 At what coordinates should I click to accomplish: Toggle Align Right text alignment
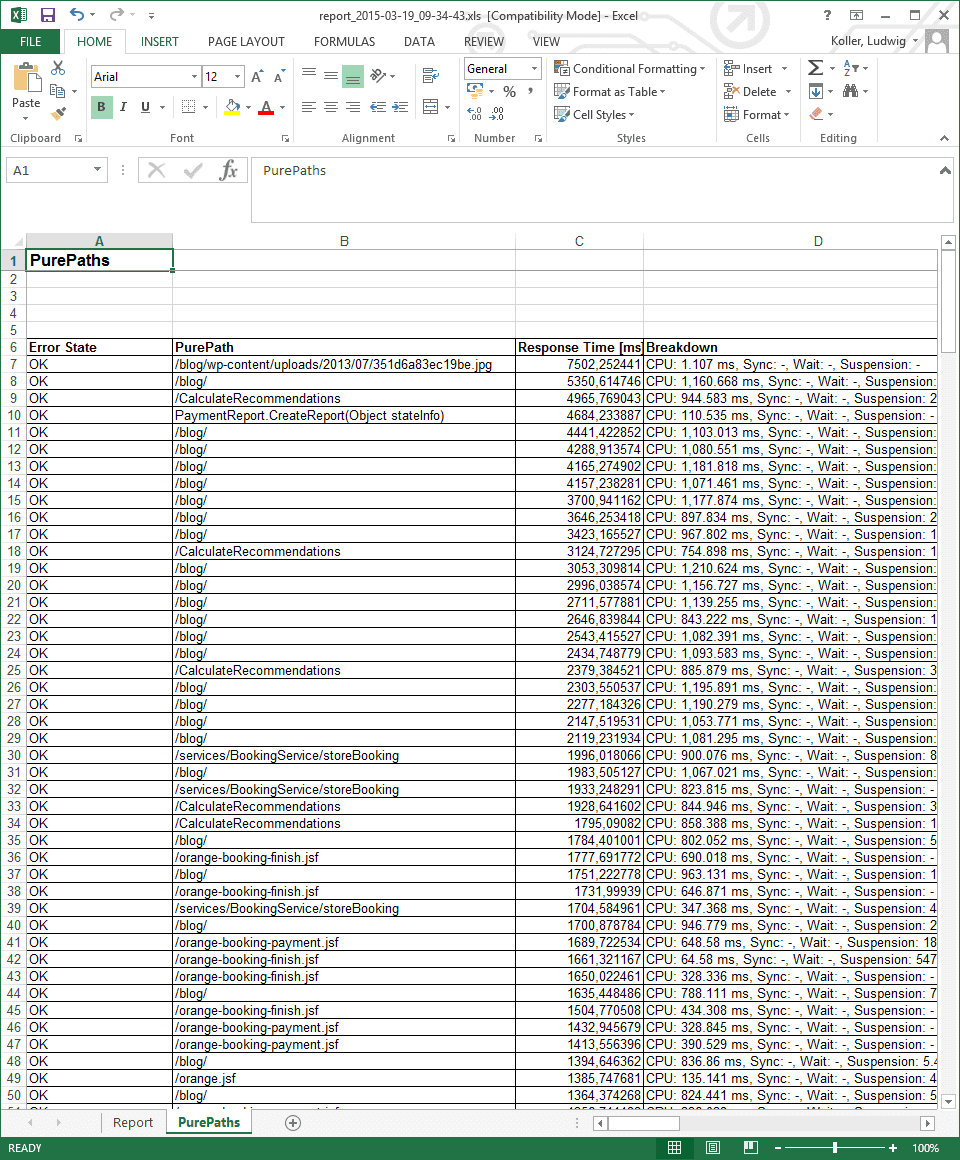tap(353, 107)
